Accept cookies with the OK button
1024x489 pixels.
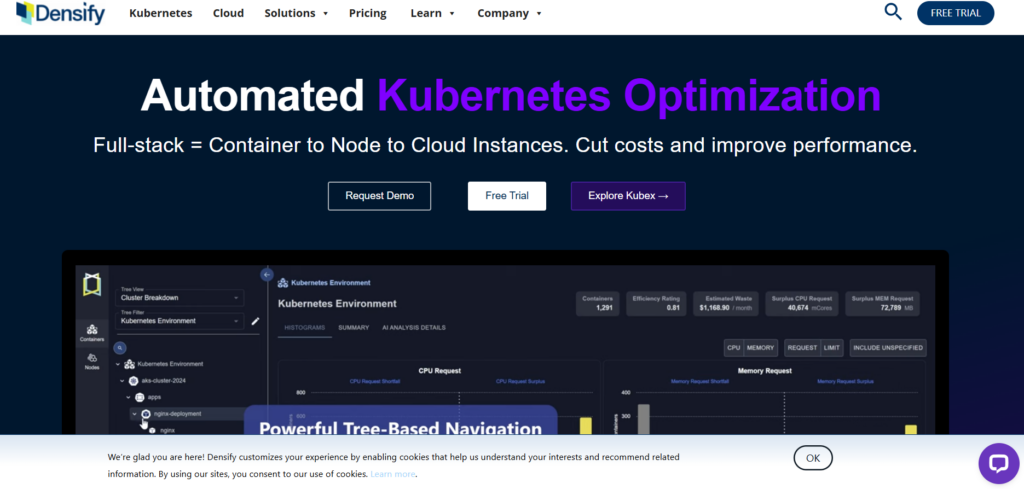(813, 458)
